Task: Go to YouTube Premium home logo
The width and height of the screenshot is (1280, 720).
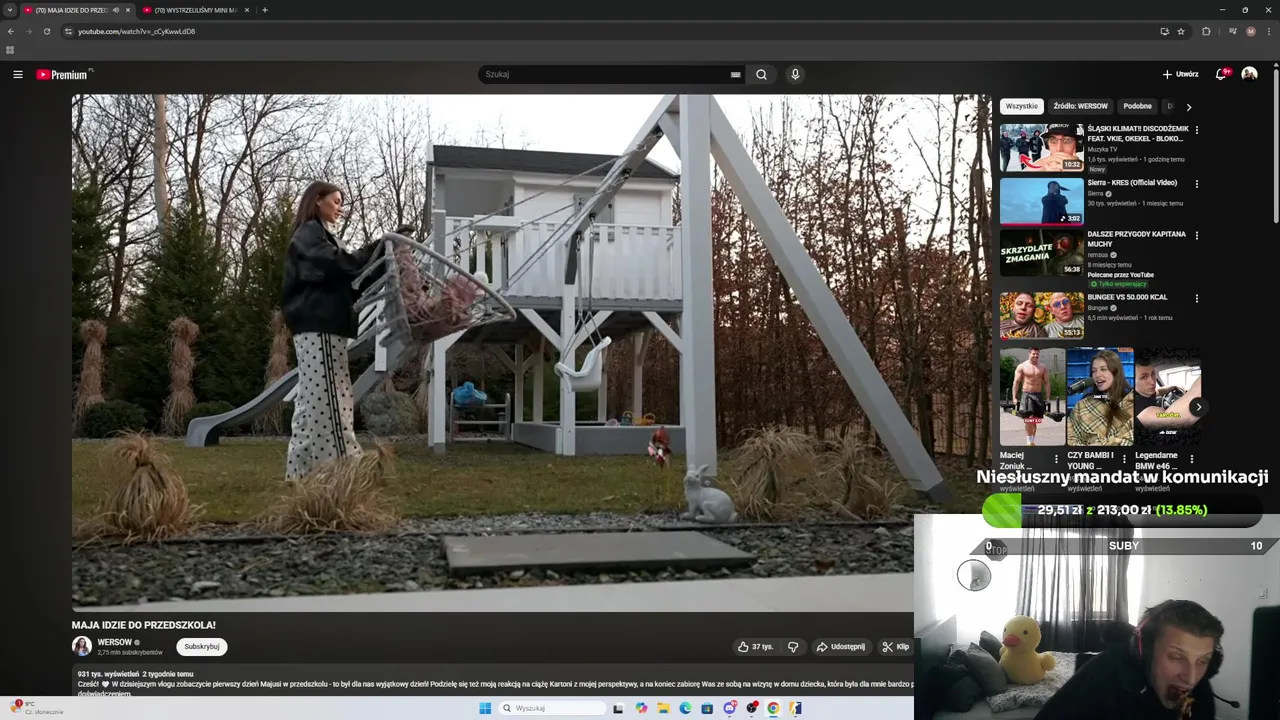Action: click(x=64, y=74)
